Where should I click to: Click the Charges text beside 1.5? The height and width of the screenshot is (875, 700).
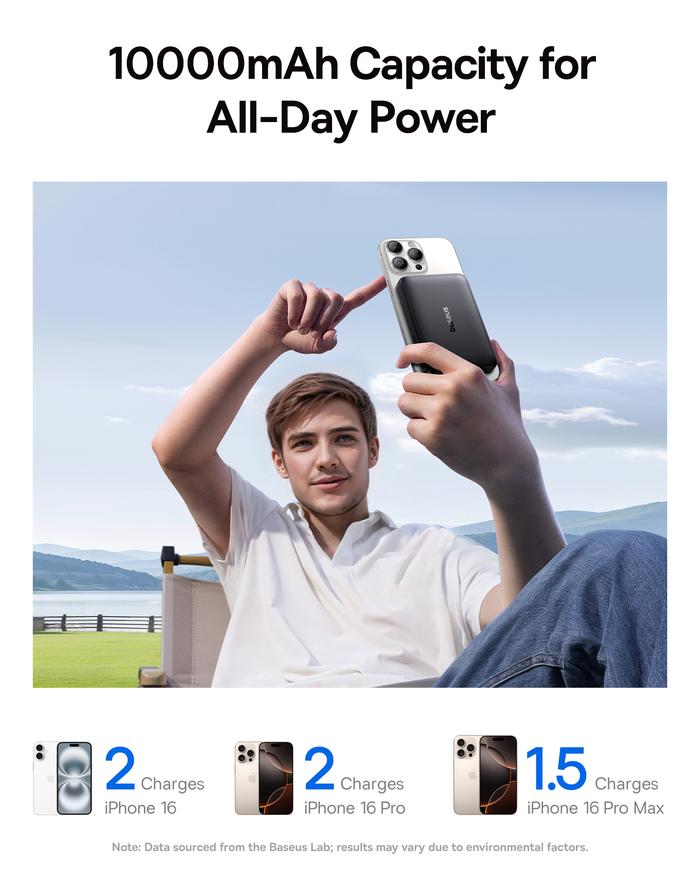coord(626,784)
